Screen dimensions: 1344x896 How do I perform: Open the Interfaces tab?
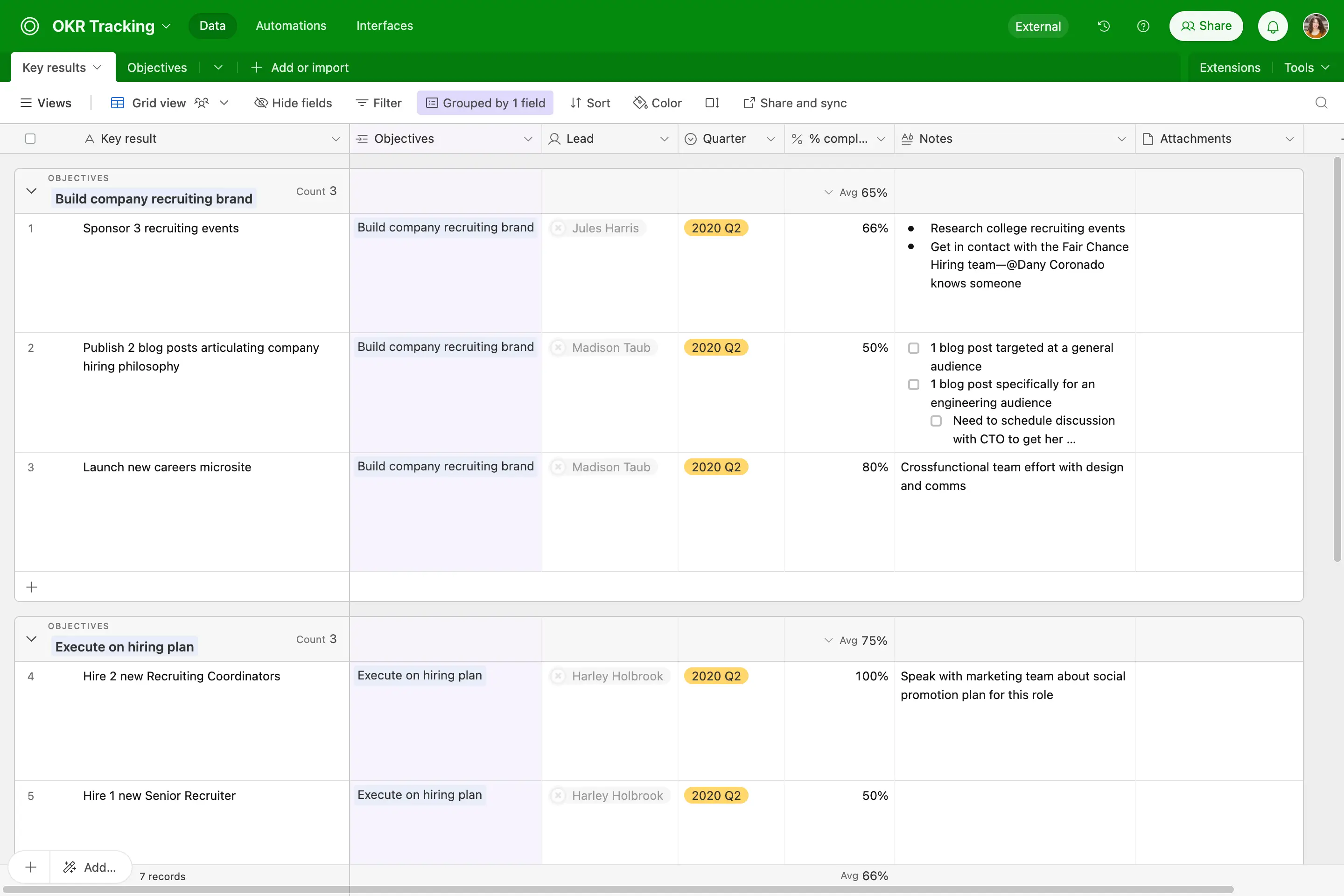(384, 26)
